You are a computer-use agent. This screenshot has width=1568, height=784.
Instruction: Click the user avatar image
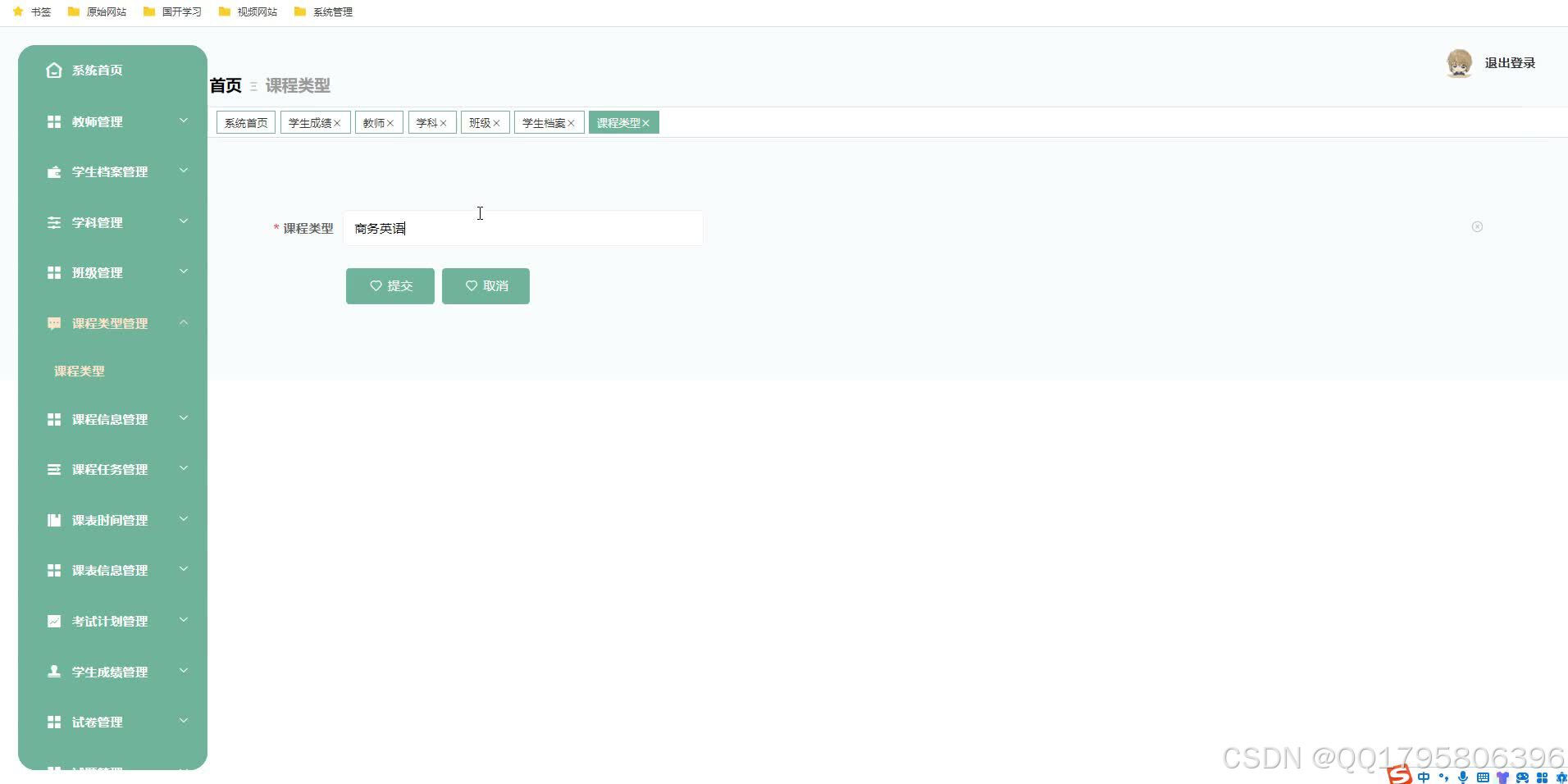point(1459,63)
